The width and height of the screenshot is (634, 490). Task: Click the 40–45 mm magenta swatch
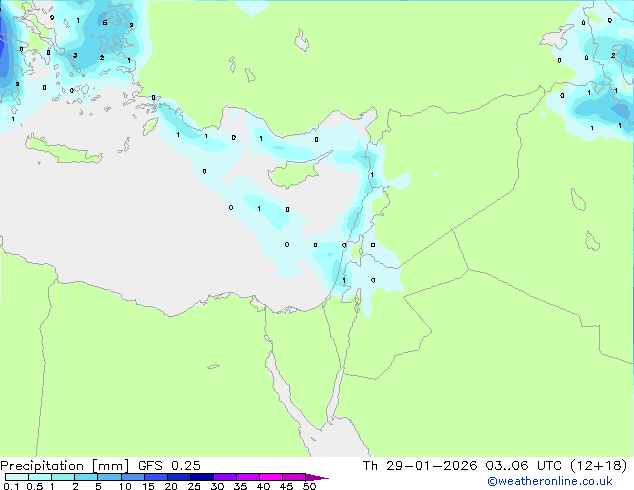point(271,477)
